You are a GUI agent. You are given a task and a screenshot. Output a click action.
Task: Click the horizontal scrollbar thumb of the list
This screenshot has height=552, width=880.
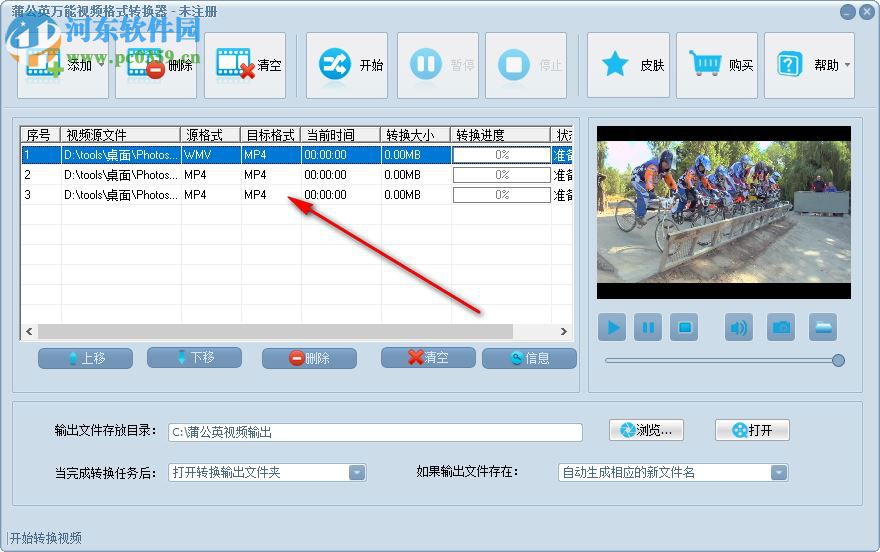click(275, 332)
